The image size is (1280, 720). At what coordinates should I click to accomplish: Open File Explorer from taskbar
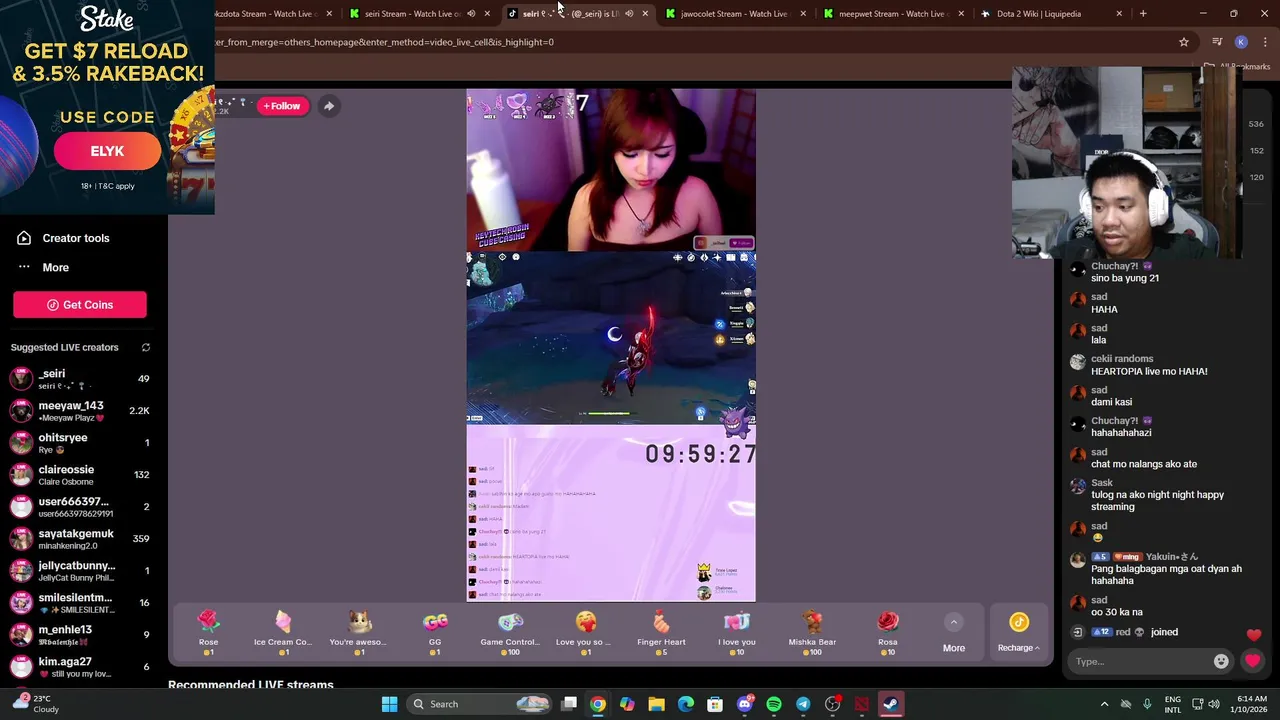[656, 704]
